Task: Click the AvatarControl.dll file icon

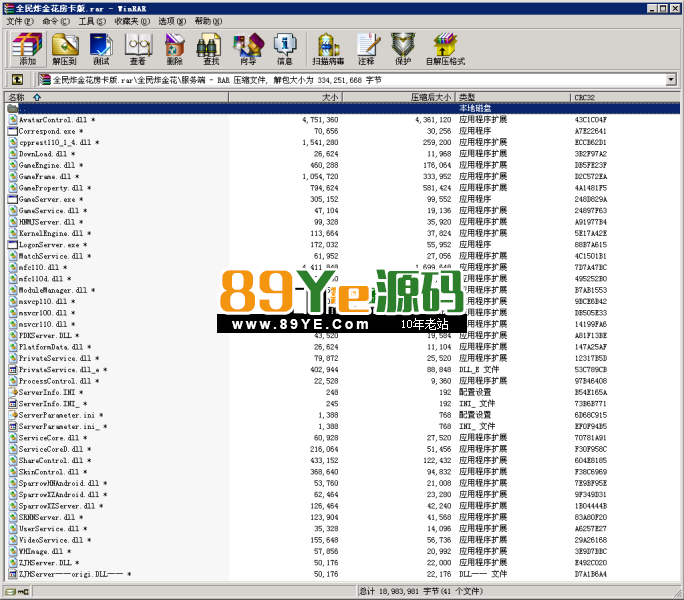Action: tap(13, 120)
